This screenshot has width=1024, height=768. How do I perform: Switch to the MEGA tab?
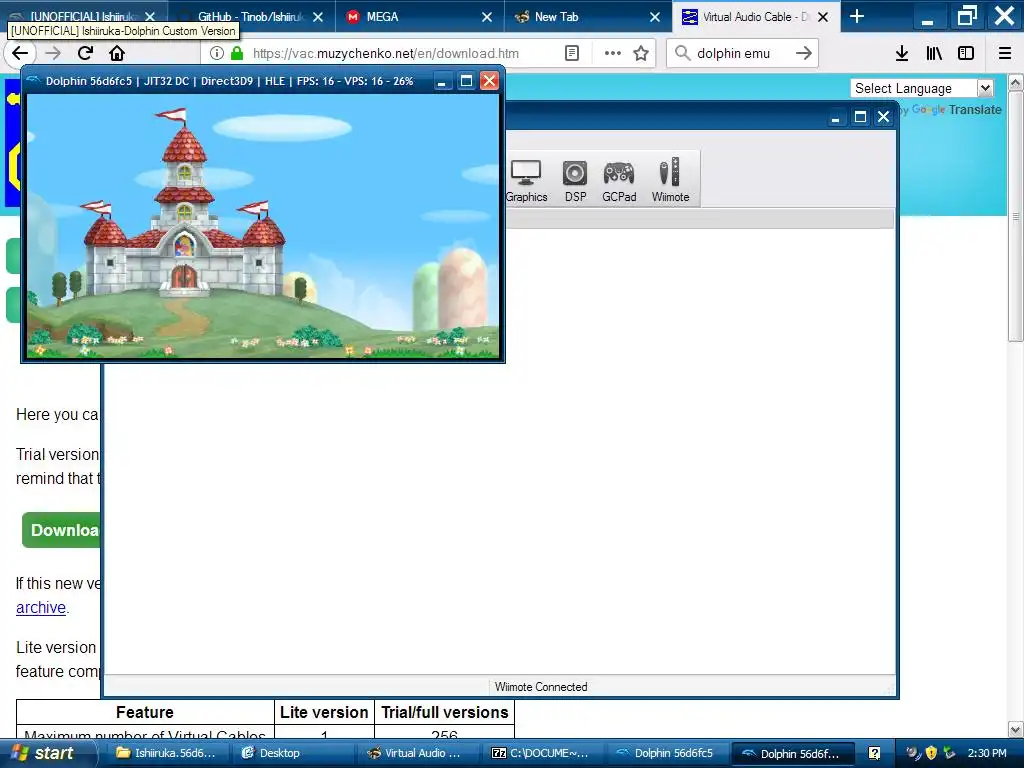point(420,17)
